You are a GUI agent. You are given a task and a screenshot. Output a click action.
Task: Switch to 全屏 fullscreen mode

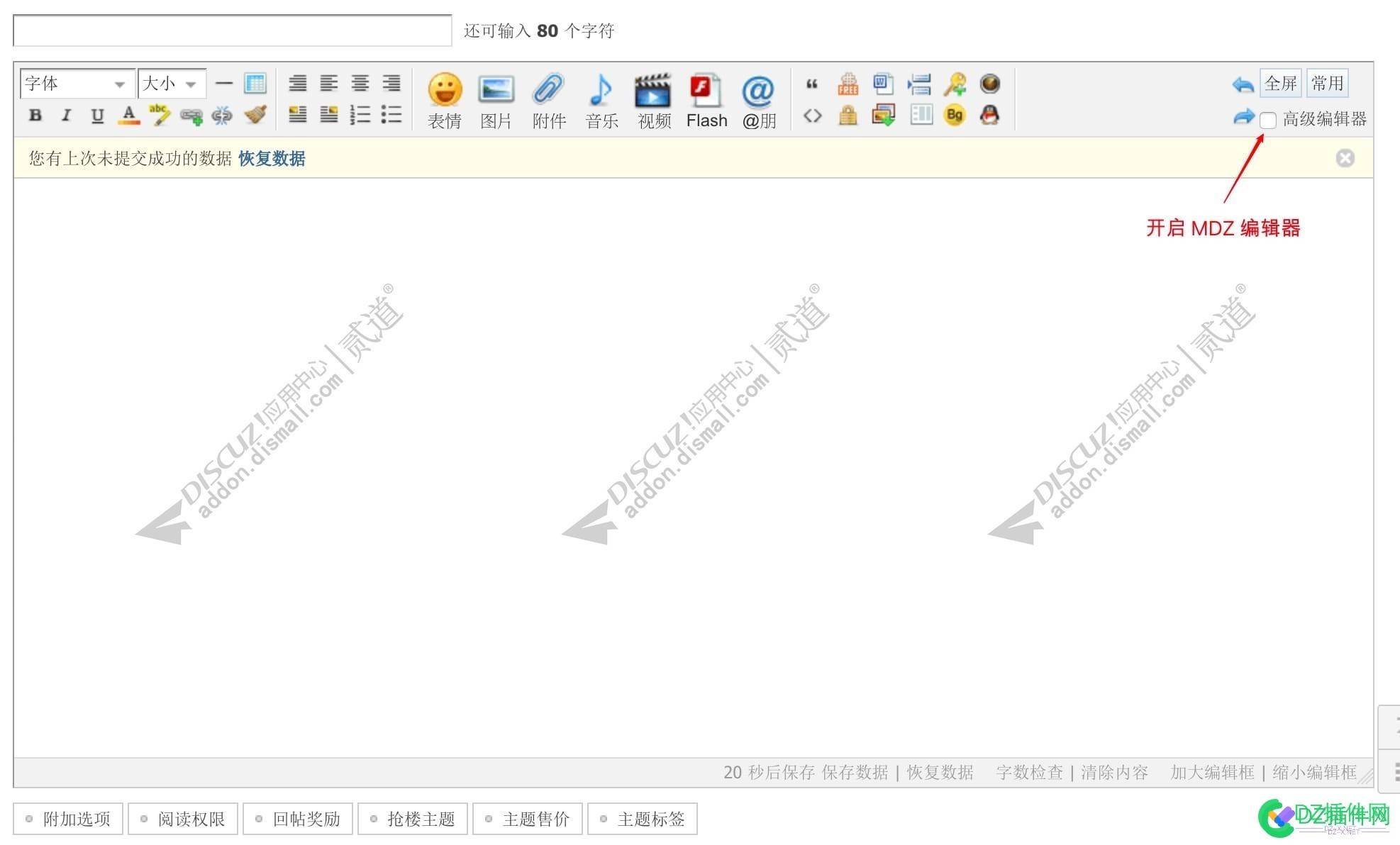coord(1281,83)
